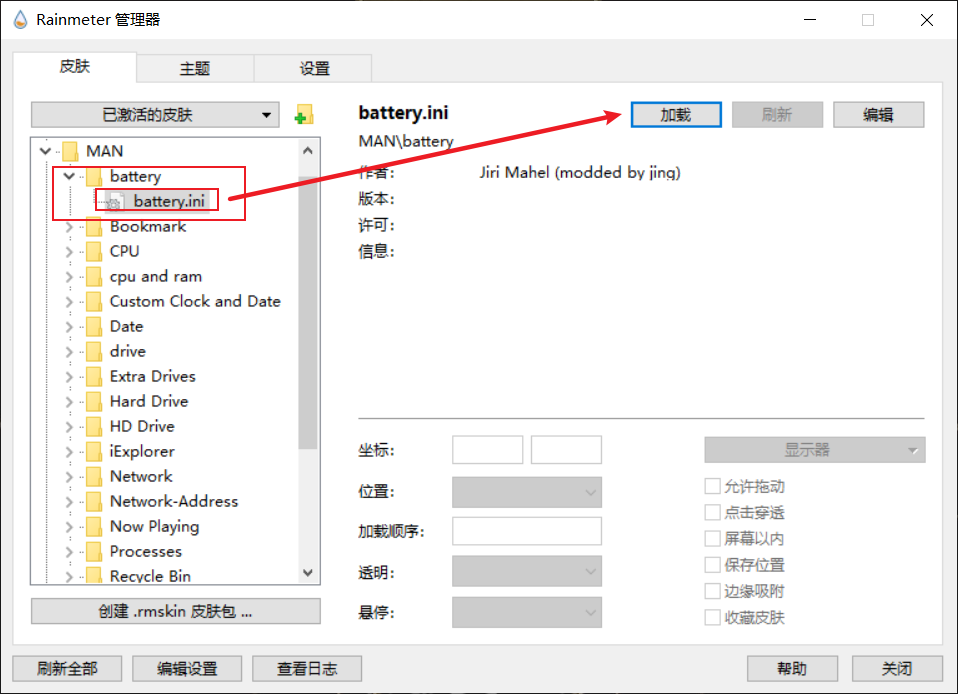This screenshot has width=958, height=694.
Task: Click the Processes folder icon
Action: coord(94,552)
